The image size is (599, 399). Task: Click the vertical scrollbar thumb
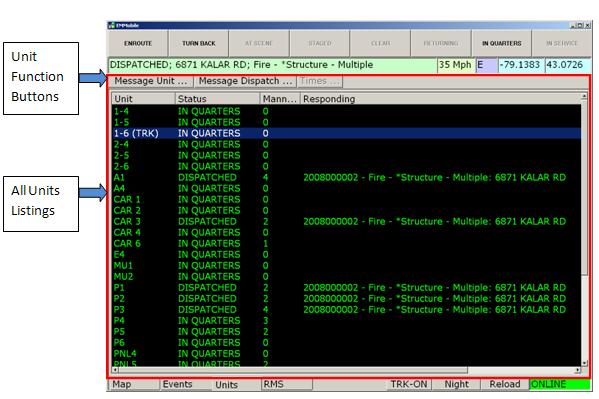coord(584,187)
